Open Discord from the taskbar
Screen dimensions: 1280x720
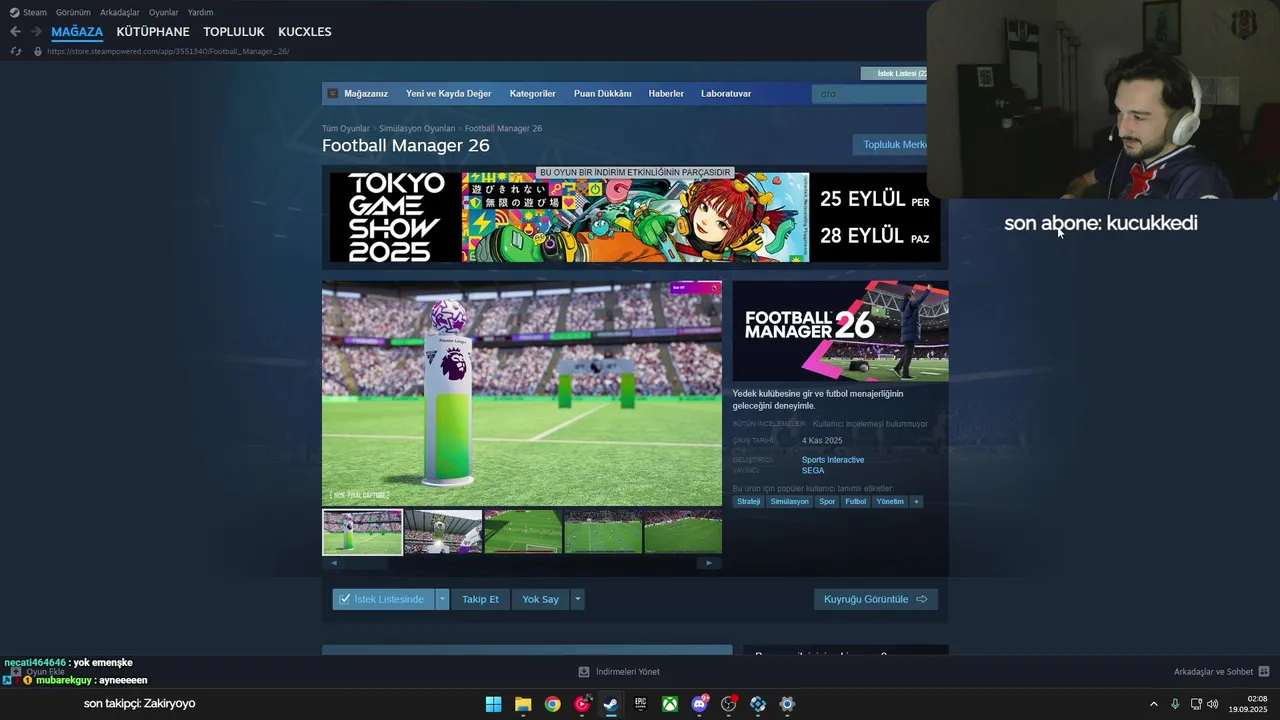[x=699, y=704]
